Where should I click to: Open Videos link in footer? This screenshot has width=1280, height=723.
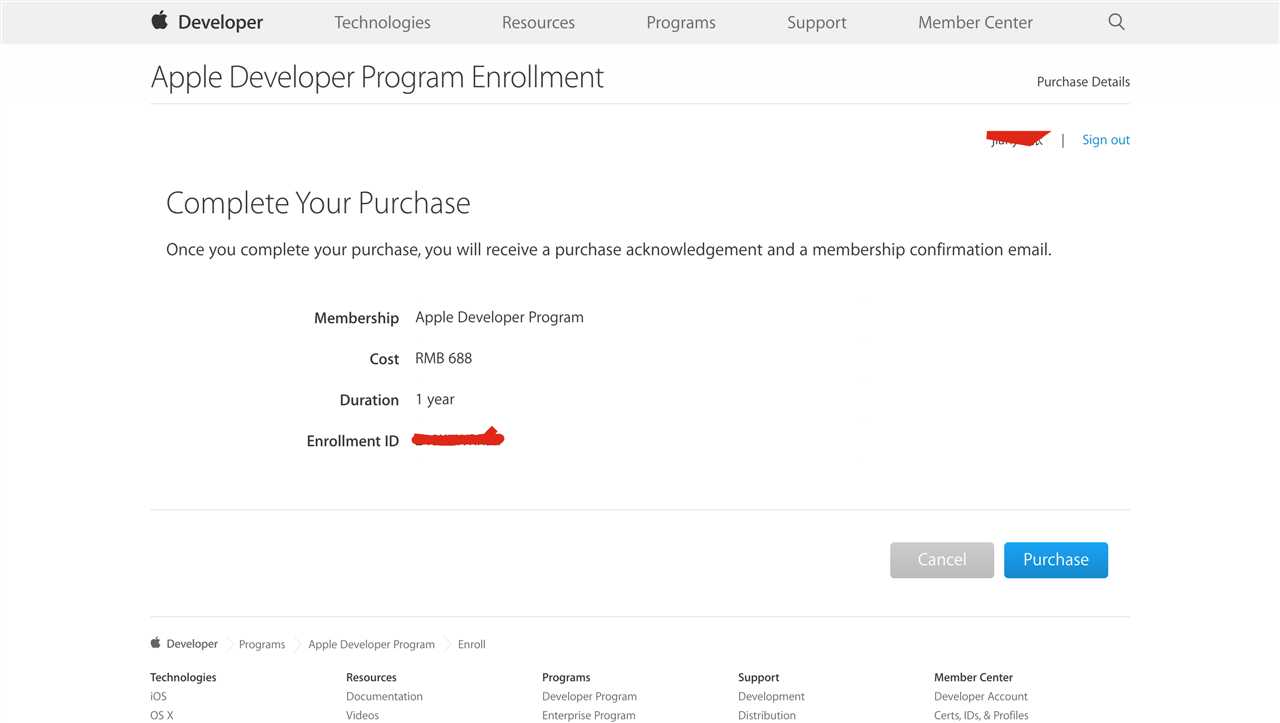point(362,715)
